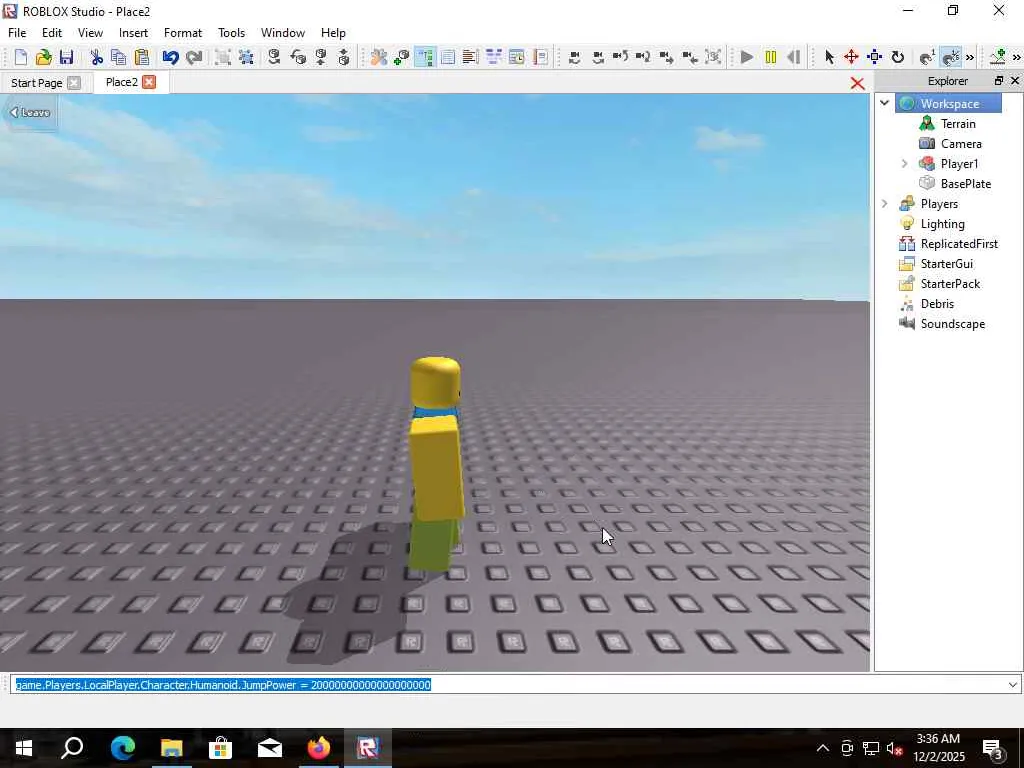The width and height of the screenshot is (1024, 768).
Task: Close the Start Page tab
Action: pyautogui.click(x=74, y=83)
